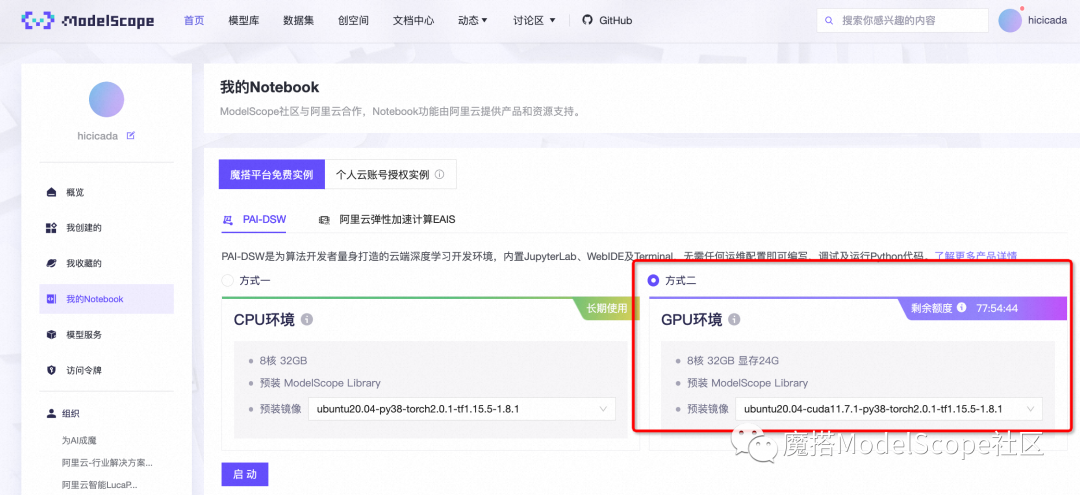
Task: Switch to 个人云账号授权实例 tab
Action: click(x=390, y=174)
